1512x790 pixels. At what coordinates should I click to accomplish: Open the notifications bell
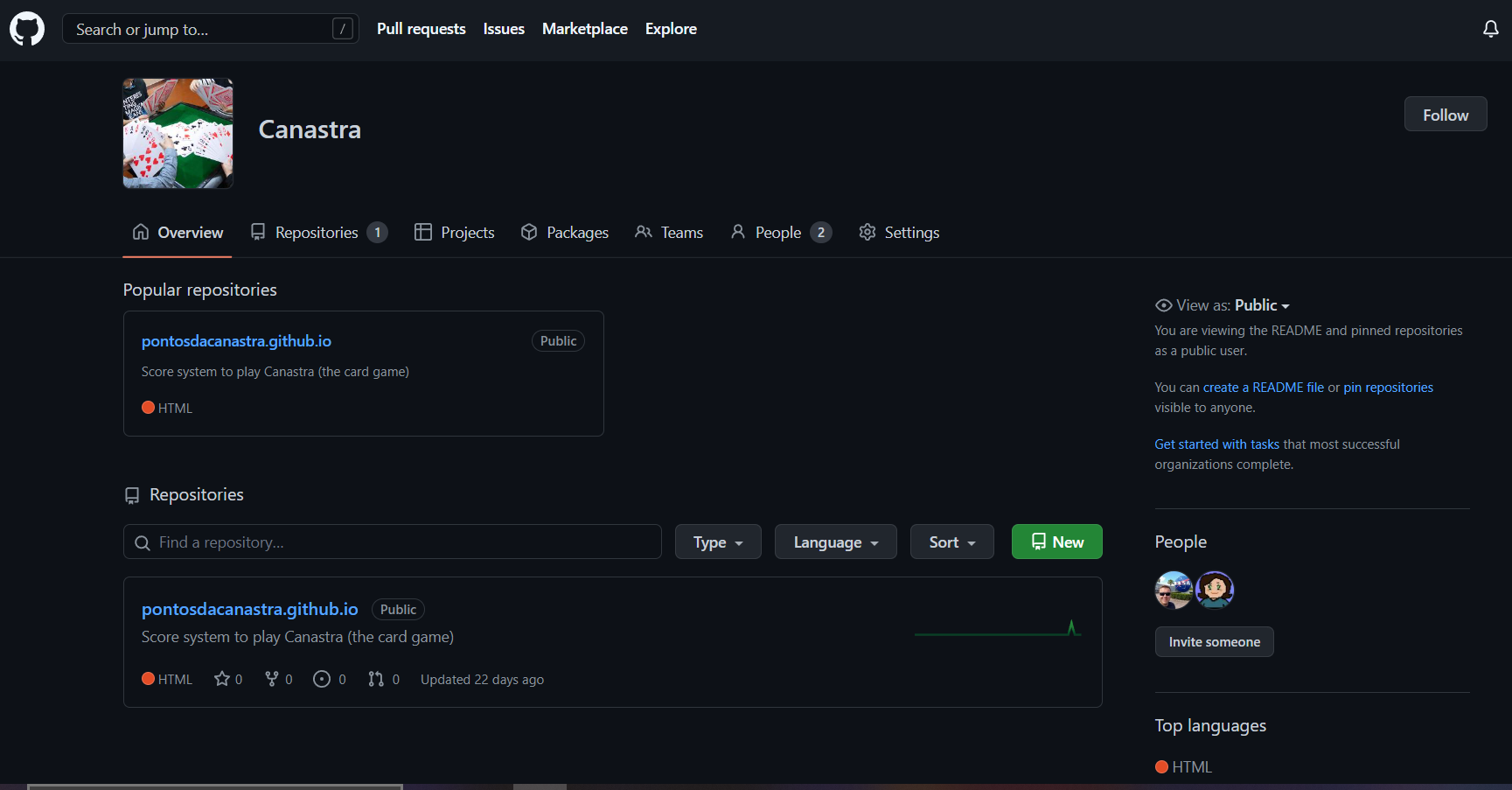click(1491, 29)
